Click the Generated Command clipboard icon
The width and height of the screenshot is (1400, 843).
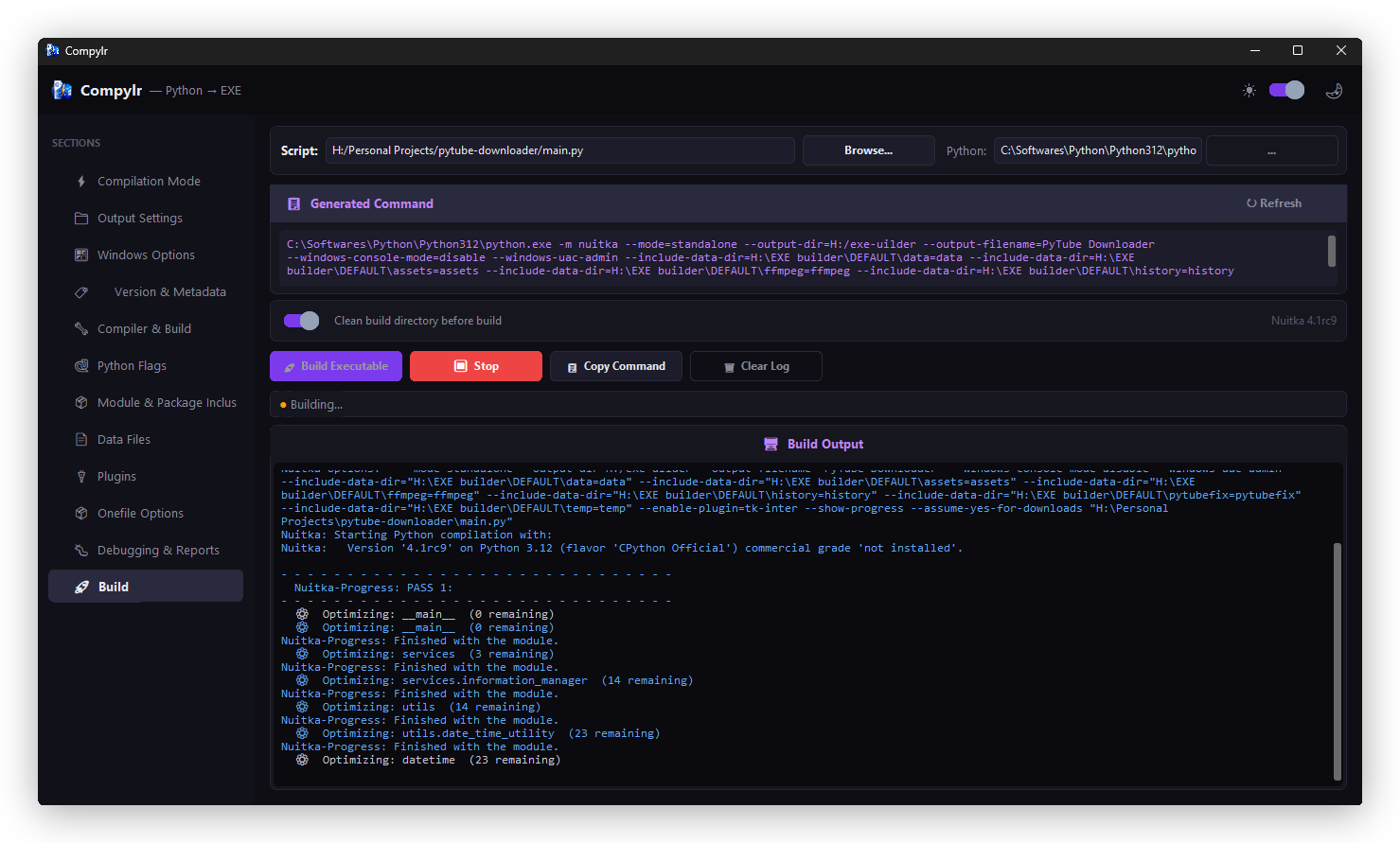293,203
